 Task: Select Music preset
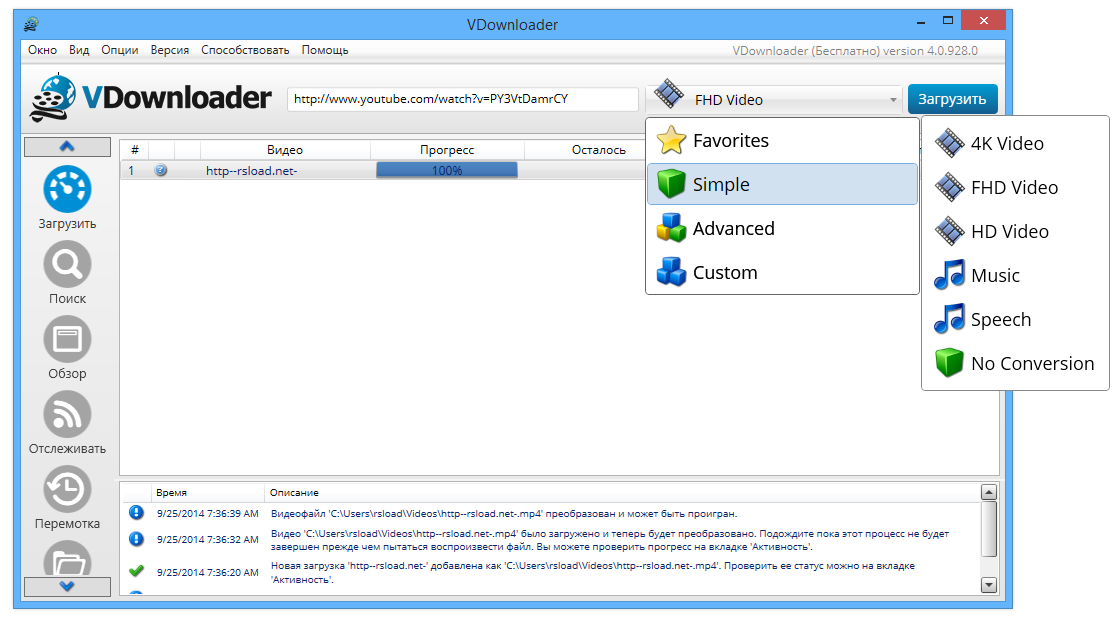(x=1015, y=276)
